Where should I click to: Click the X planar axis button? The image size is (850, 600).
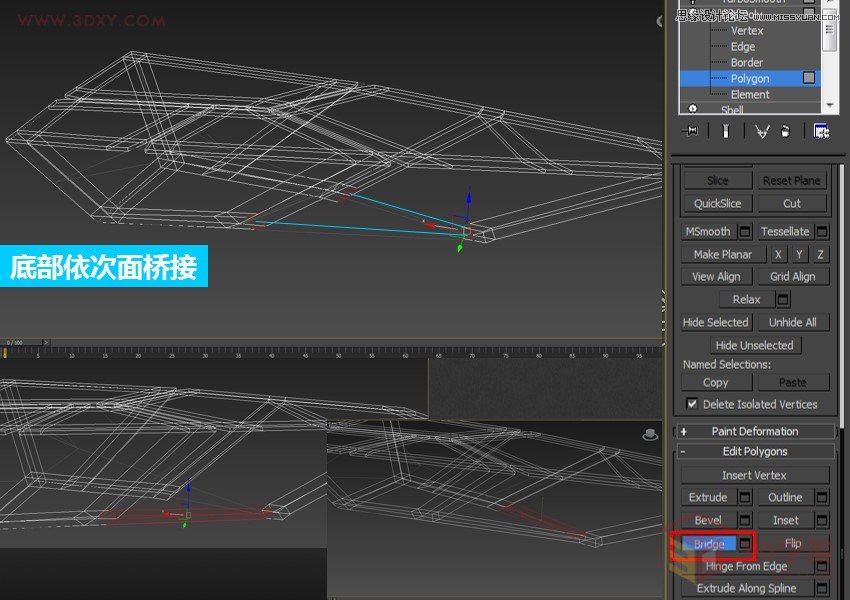point(778,254)
